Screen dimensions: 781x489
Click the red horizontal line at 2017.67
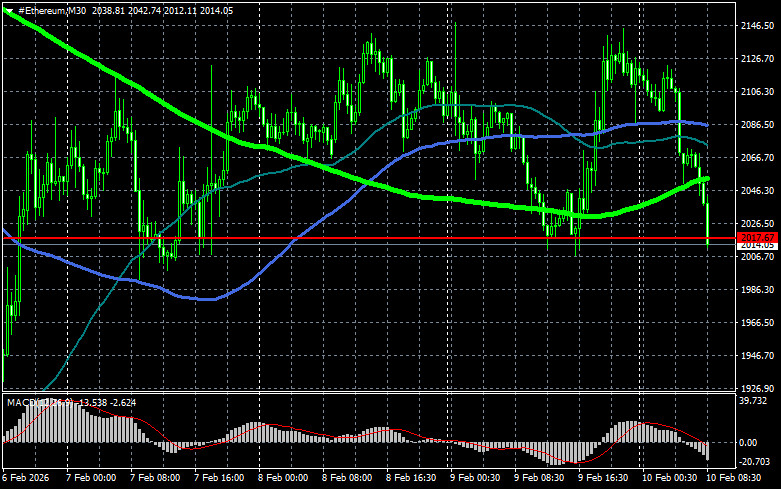tap(369, 238)
